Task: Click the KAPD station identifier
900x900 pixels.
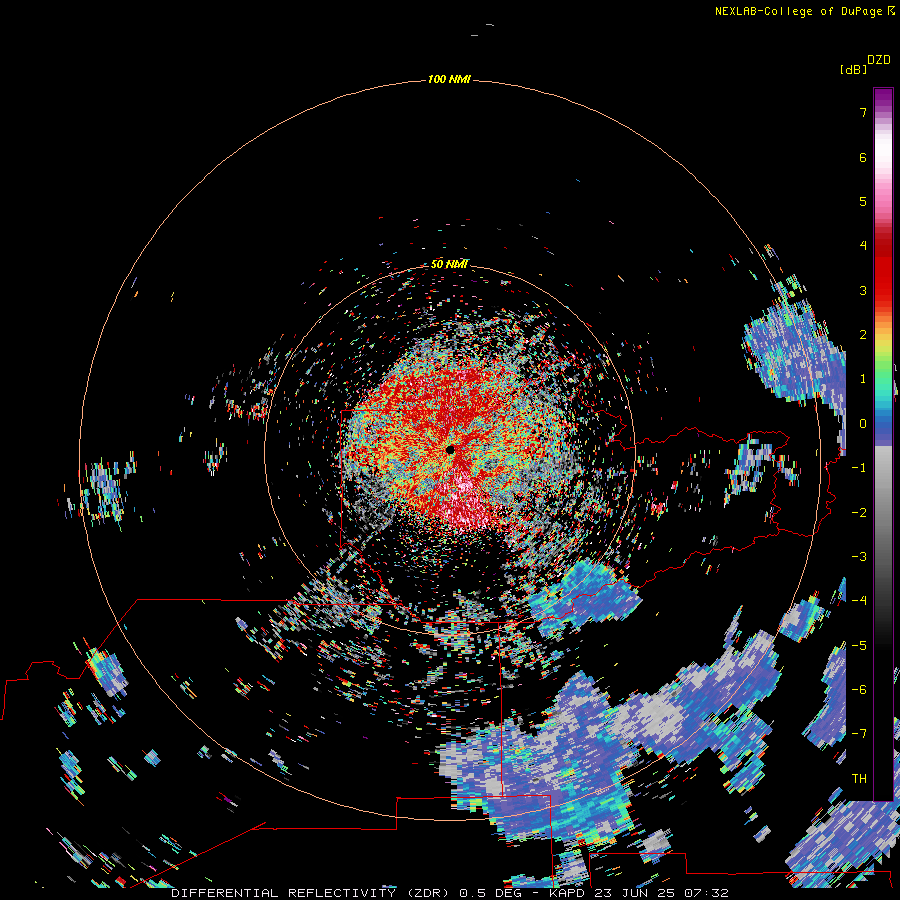Action: [x=567, y=893]
